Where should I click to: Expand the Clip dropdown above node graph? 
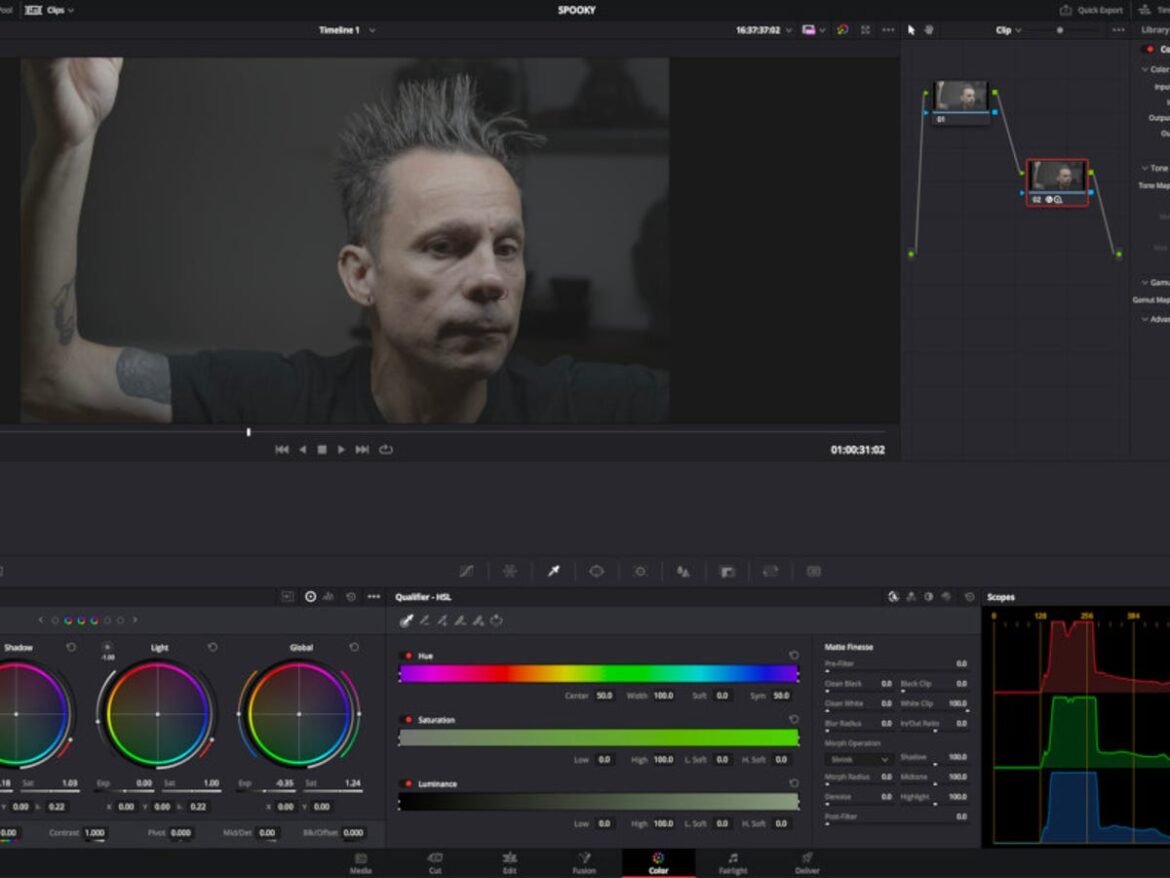[1008, 30]
